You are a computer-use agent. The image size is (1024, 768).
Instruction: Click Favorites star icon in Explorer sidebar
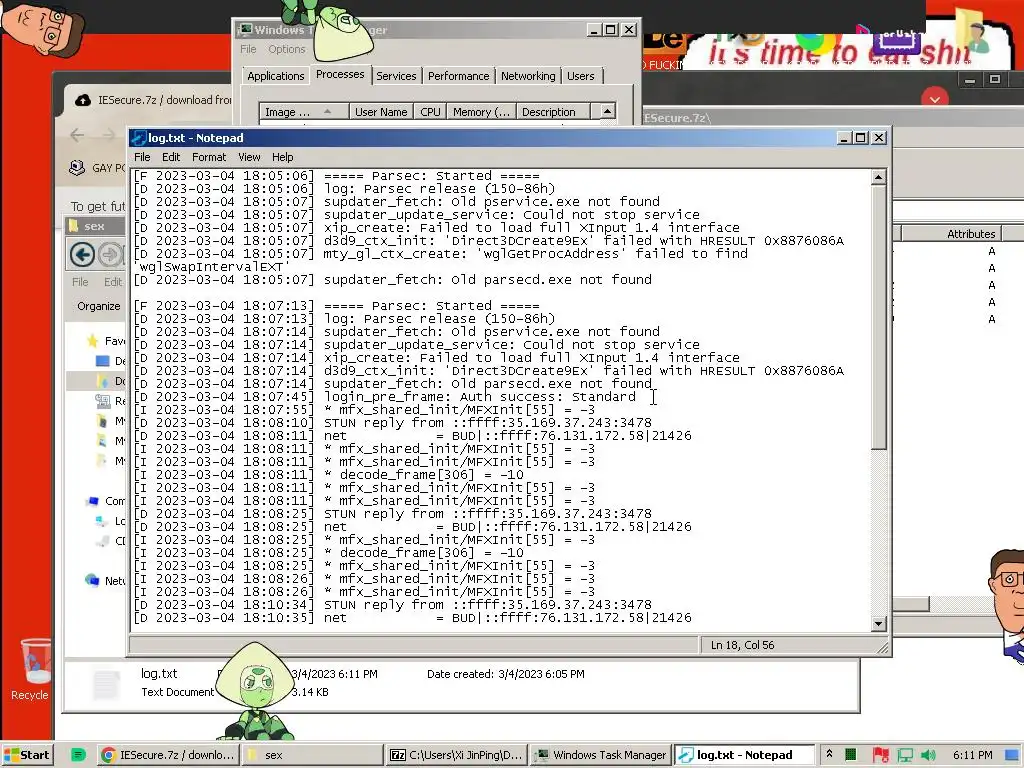click(x=93, y=341)
